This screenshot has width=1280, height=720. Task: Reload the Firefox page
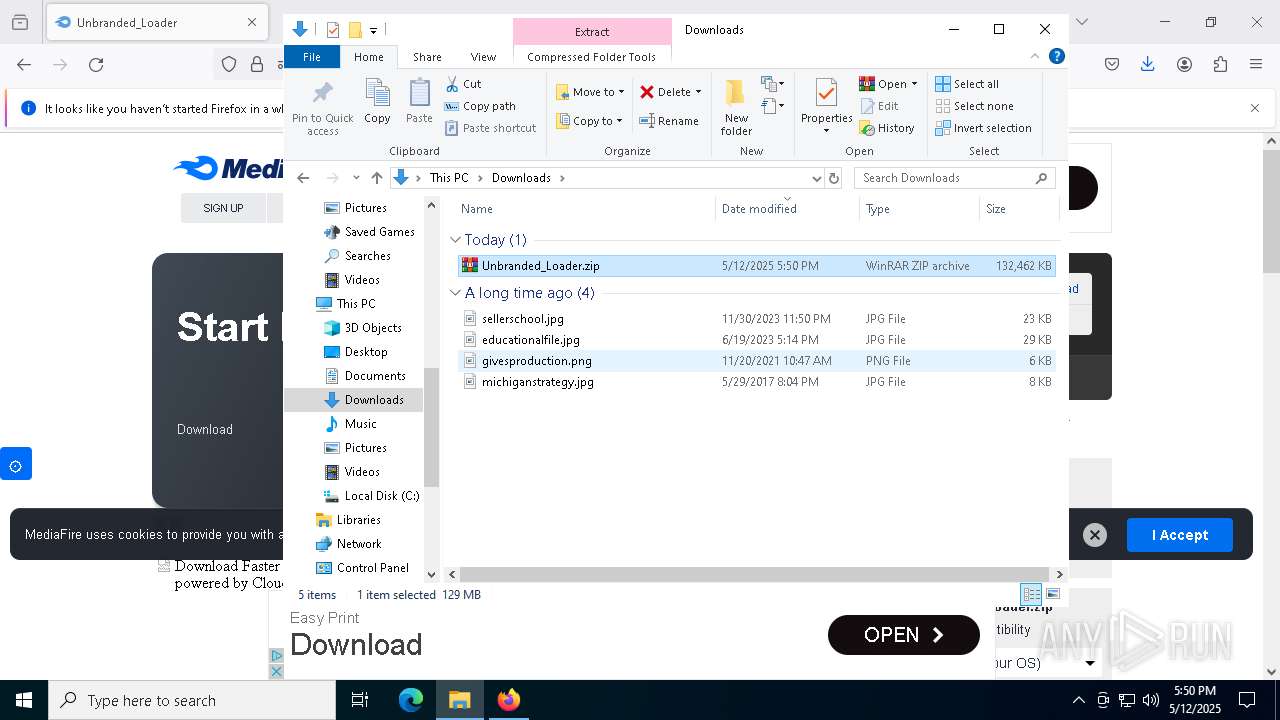pyautogui.click(x=96, y=65)
